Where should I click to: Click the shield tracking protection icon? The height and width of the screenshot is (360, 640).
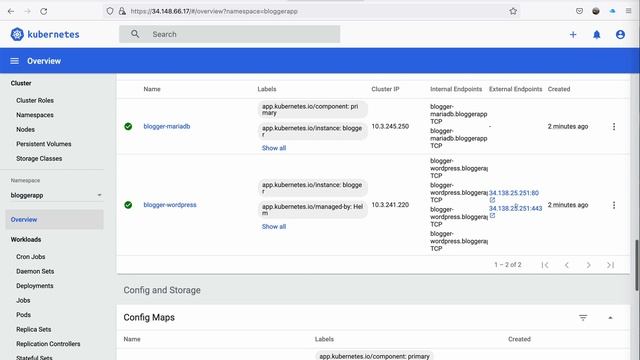click(110, 11)
